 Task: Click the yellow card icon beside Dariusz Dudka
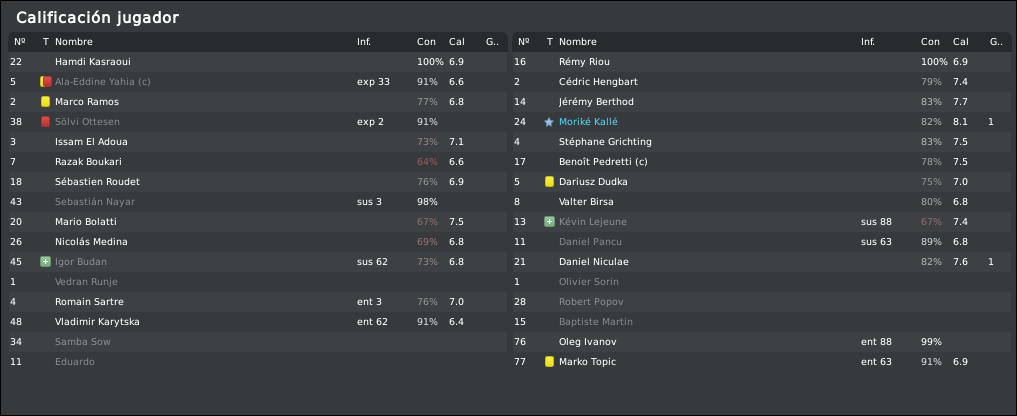(x=549, y=182)
